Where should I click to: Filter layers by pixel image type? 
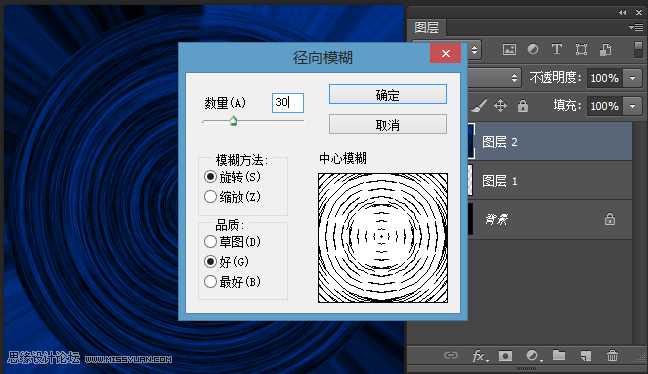point(509,50)
